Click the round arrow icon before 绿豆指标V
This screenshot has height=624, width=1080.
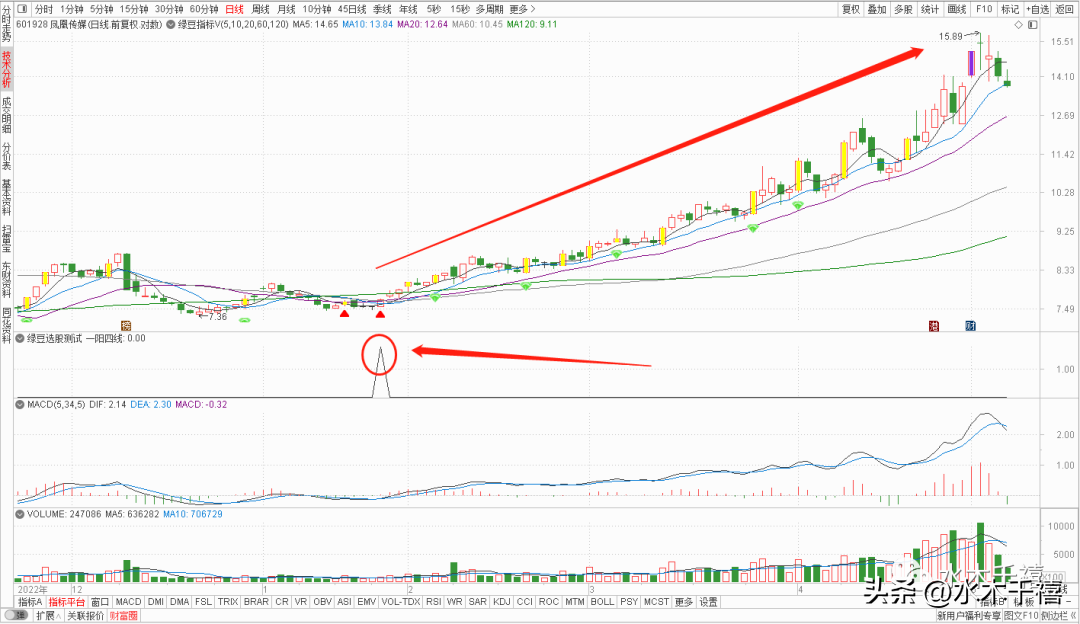[x=170, y=24]
